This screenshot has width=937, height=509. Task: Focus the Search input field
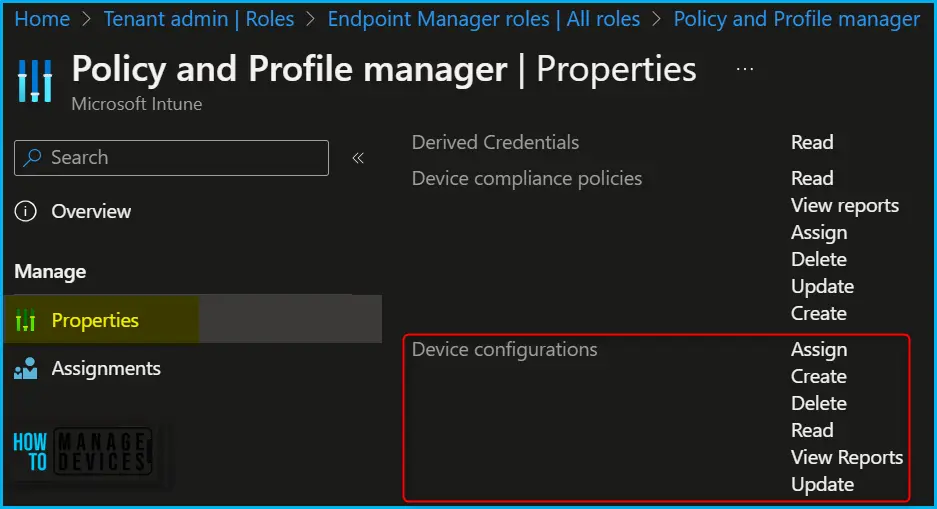172,158
